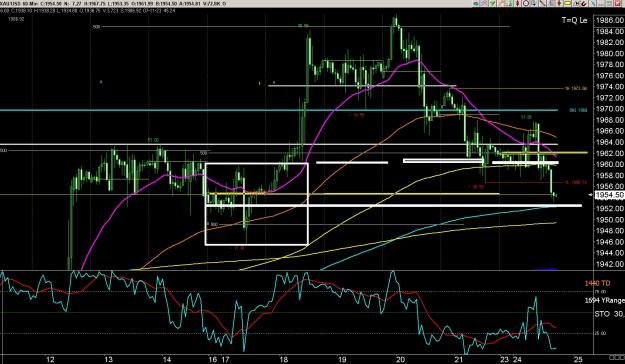Click the dark oval icon in top toolbar
This screenshot has width=625, height=364.
[476, 4]
